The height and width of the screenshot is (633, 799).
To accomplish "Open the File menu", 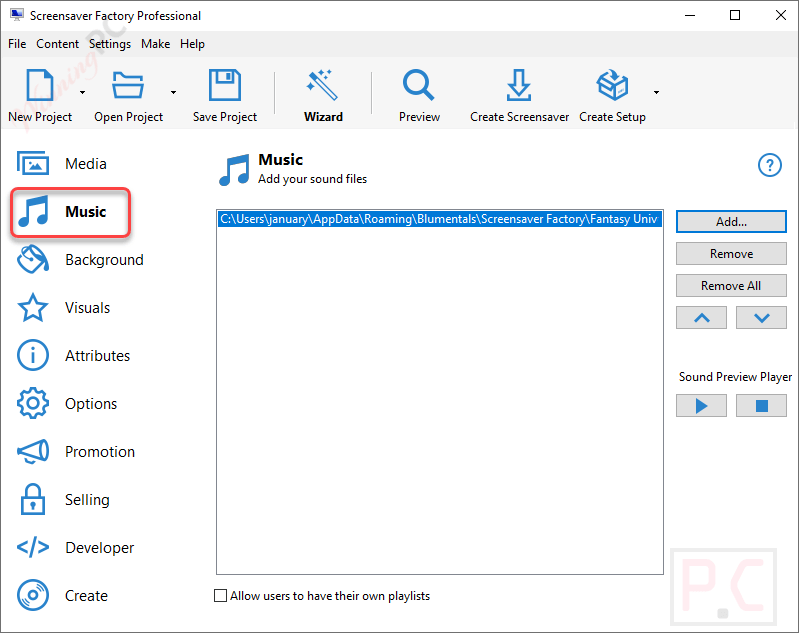I will [17, 44].
